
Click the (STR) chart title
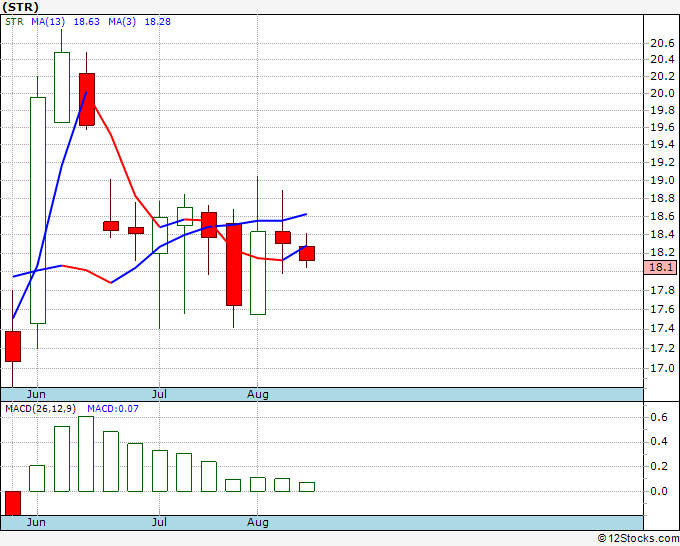(x=20, y=7)
